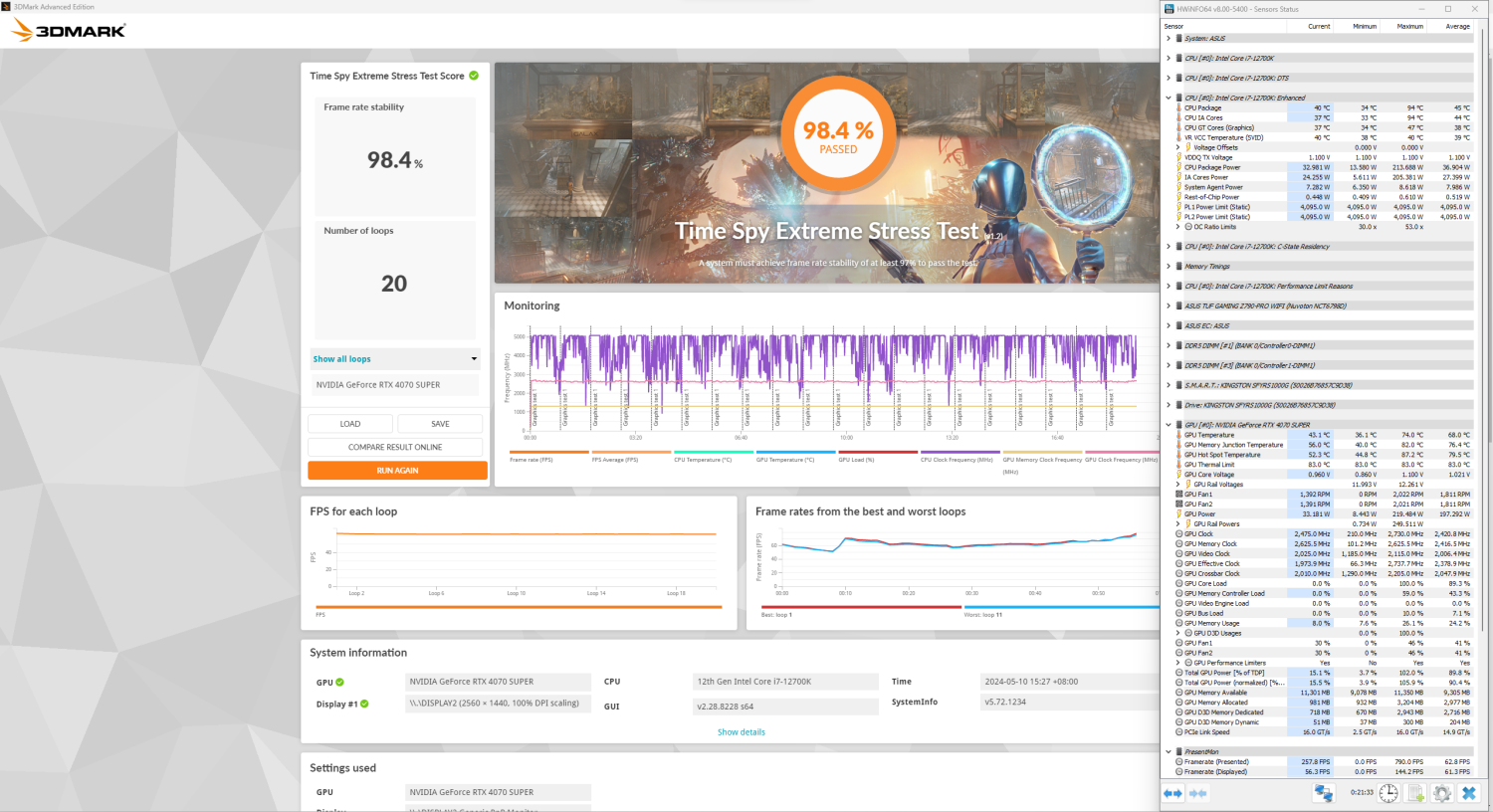
Task: Open HWiNFO sensor settings gear icon
Action: click(x=1442, y=793)
